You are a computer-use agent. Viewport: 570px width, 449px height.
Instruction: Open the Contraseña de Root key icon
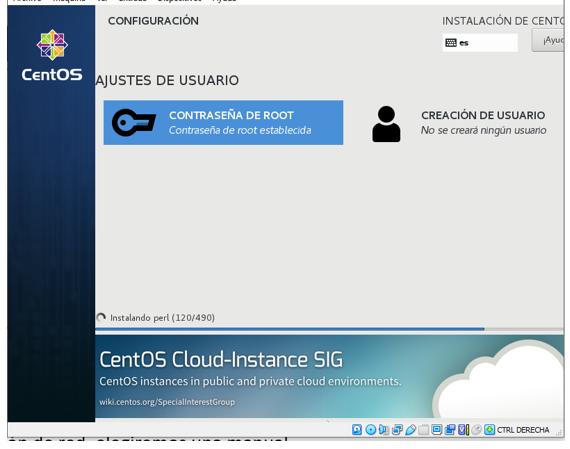pyautogui.click(x=134, y=123)
